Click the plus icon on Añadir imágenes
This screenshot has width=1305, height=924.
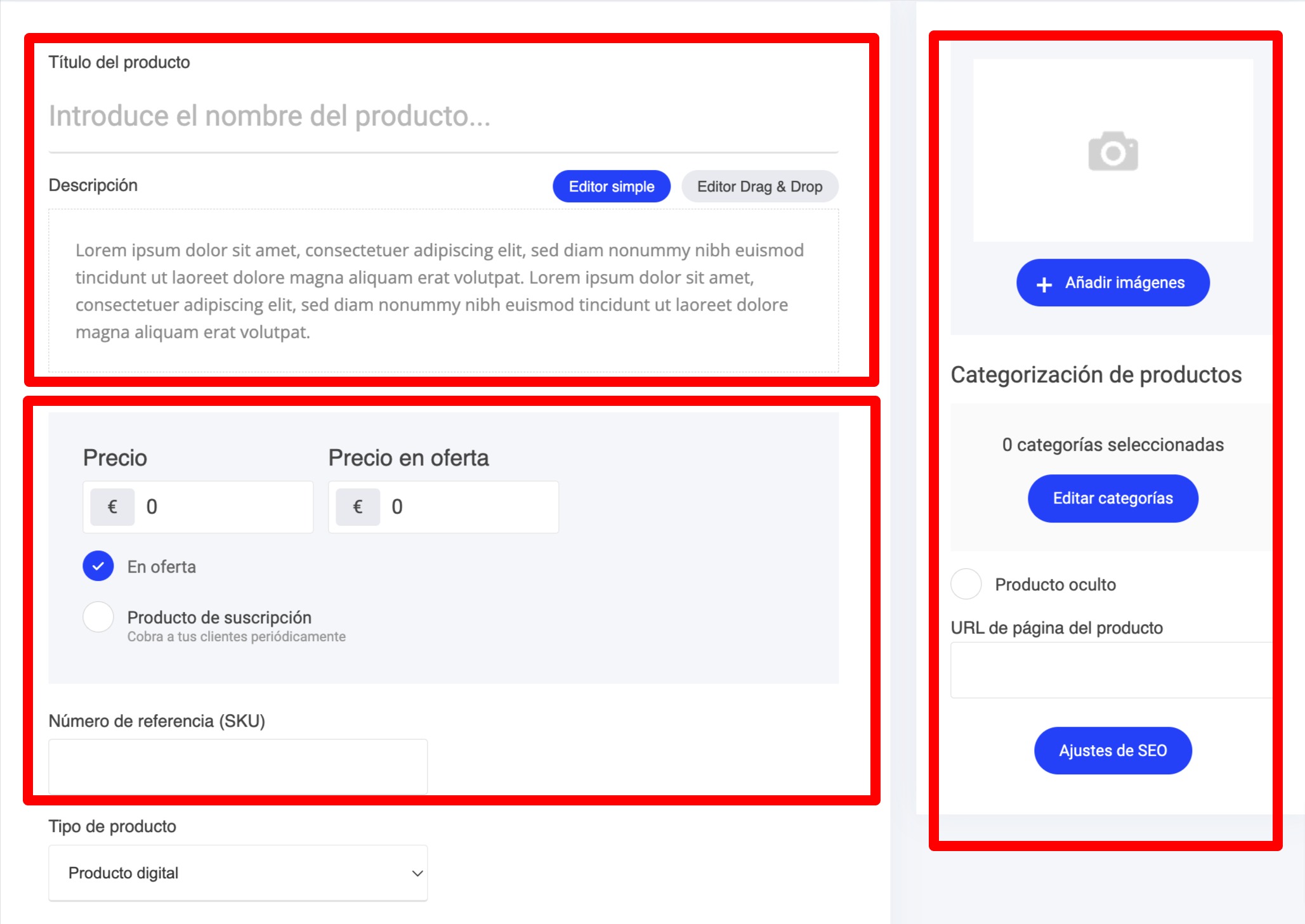(x=1044, y=284)
